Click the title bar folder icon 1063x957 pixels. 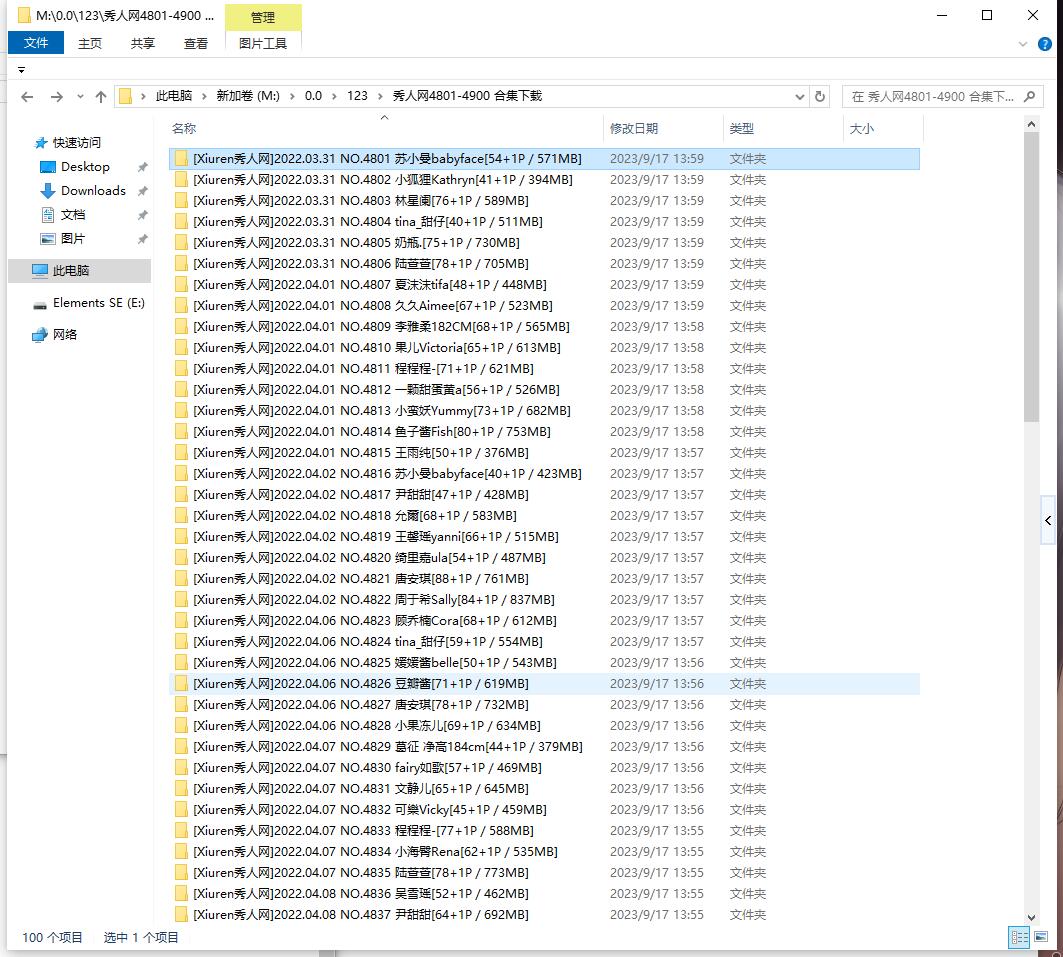[24, 15]
